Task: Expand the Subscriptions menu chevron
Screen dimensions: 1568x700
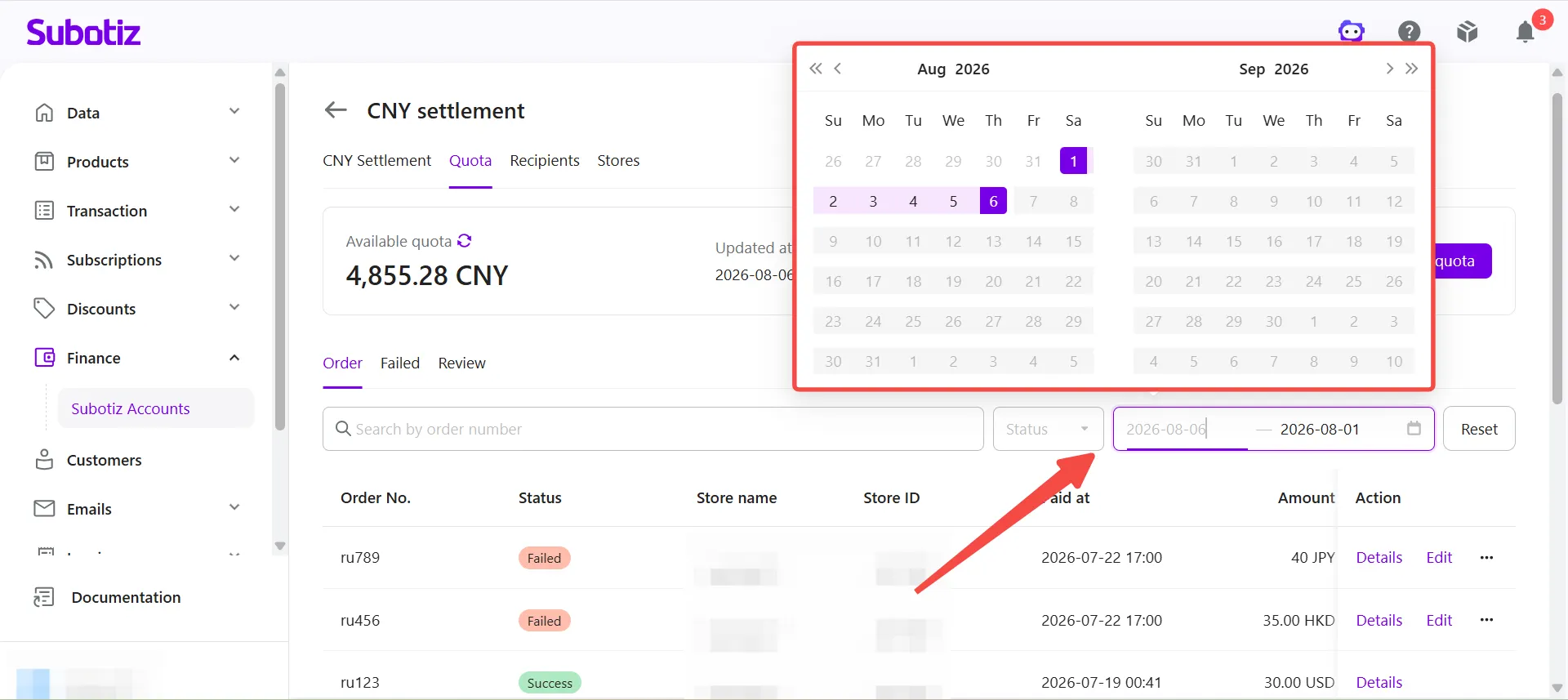Action: click(234, 258)
